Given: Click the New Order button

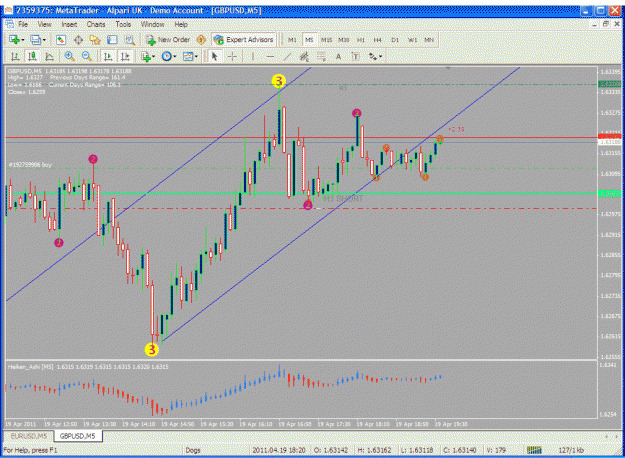Looking at the screenshot, I should pyautogui.click(x=168, y=40).
